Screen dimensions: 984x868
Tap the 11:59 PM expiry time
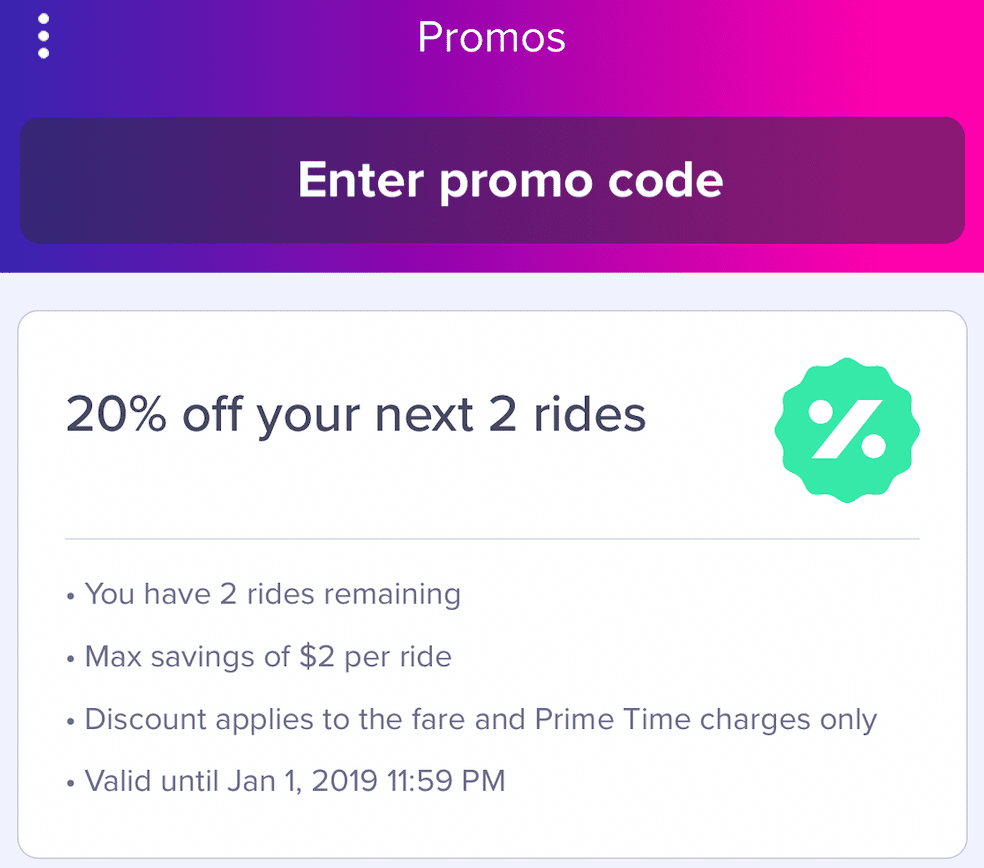click(446, 782)
